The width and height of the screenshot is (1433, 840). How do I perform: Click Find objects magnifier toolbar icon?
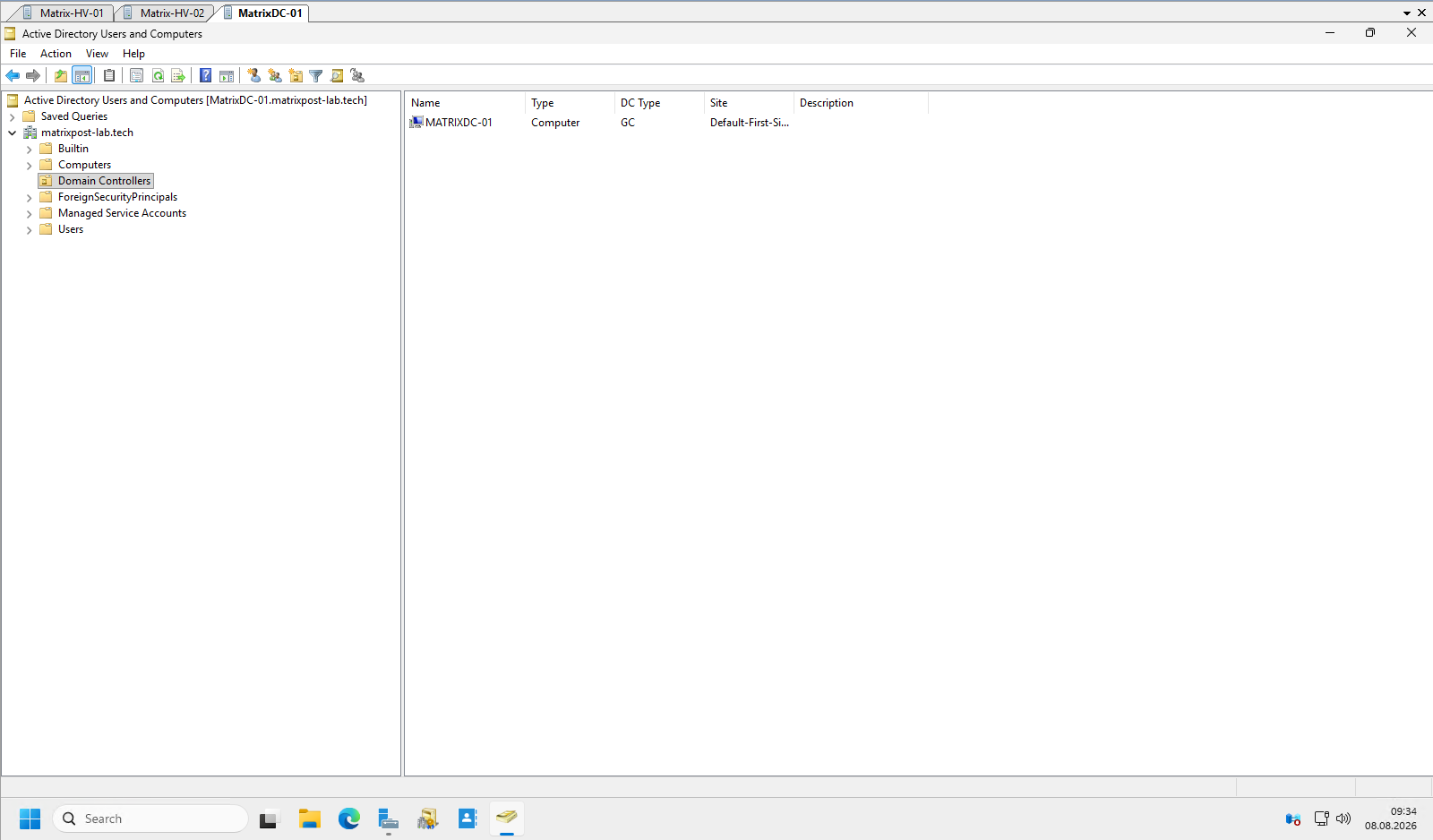pos(337,76)
